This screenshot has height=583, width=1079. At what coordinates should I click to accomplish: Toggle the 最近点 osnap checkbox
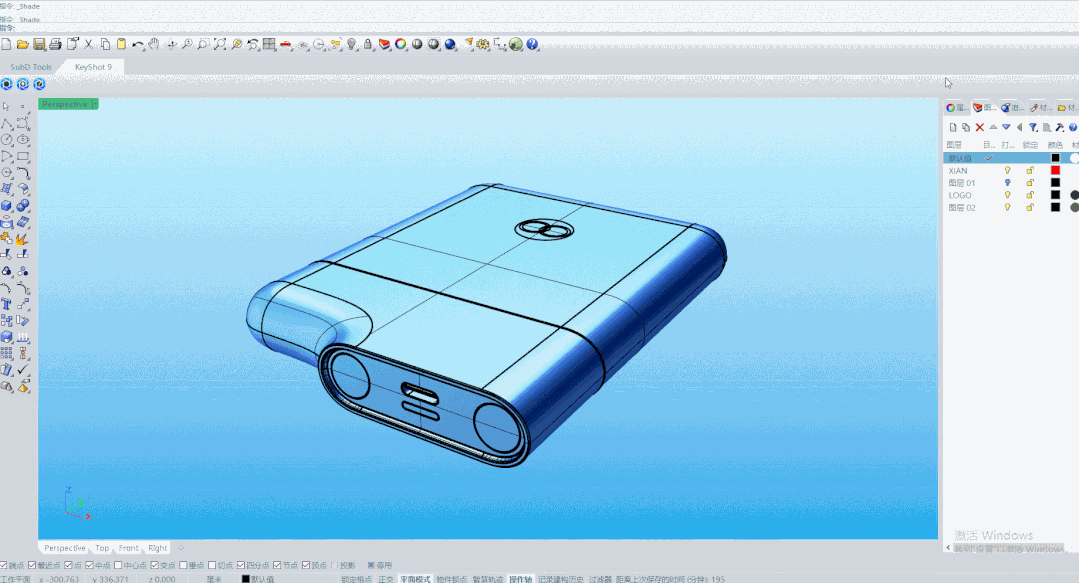32,565
